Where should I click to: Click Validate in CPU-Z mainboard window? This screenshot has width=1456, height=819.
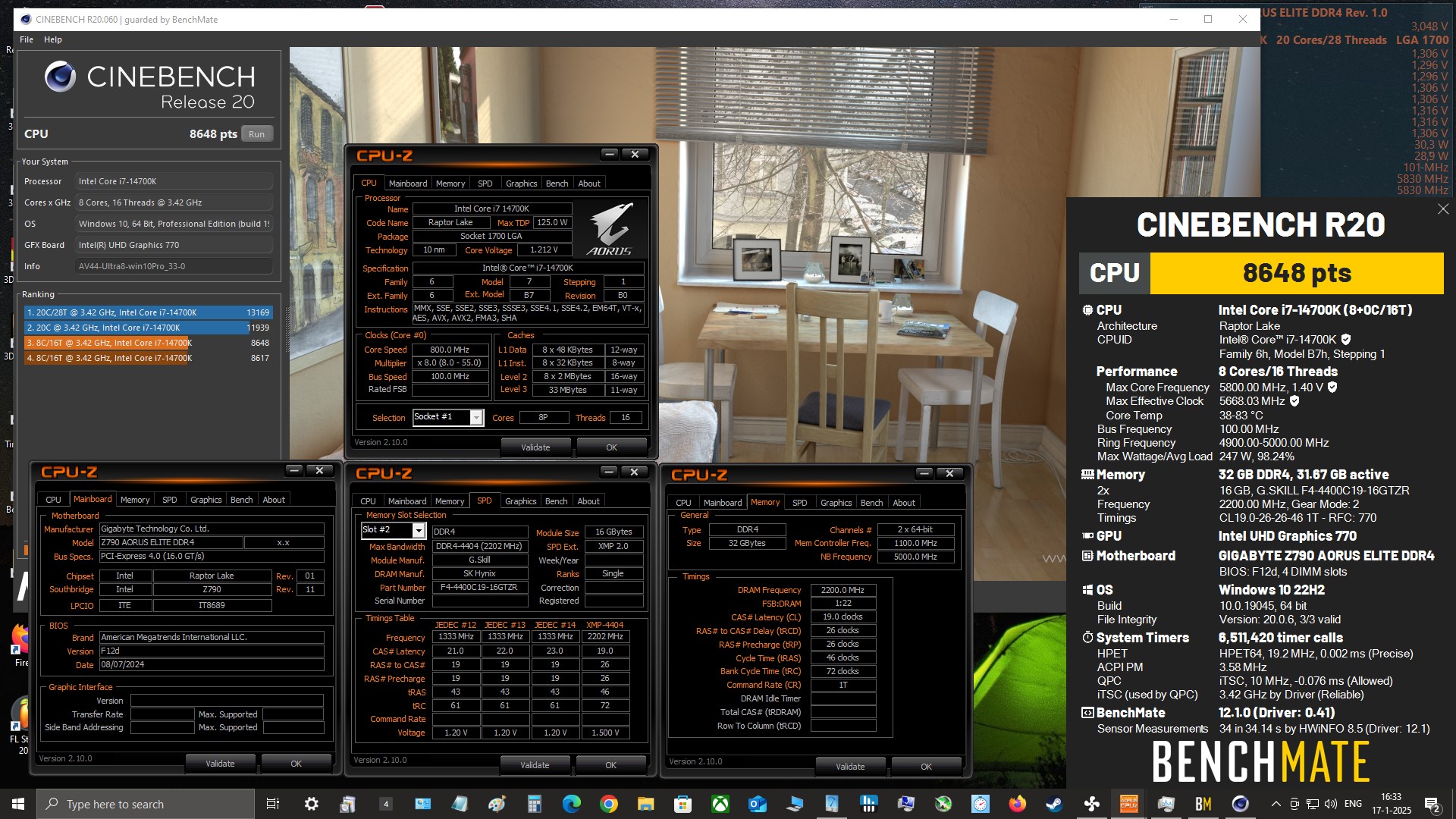(220, 764)
